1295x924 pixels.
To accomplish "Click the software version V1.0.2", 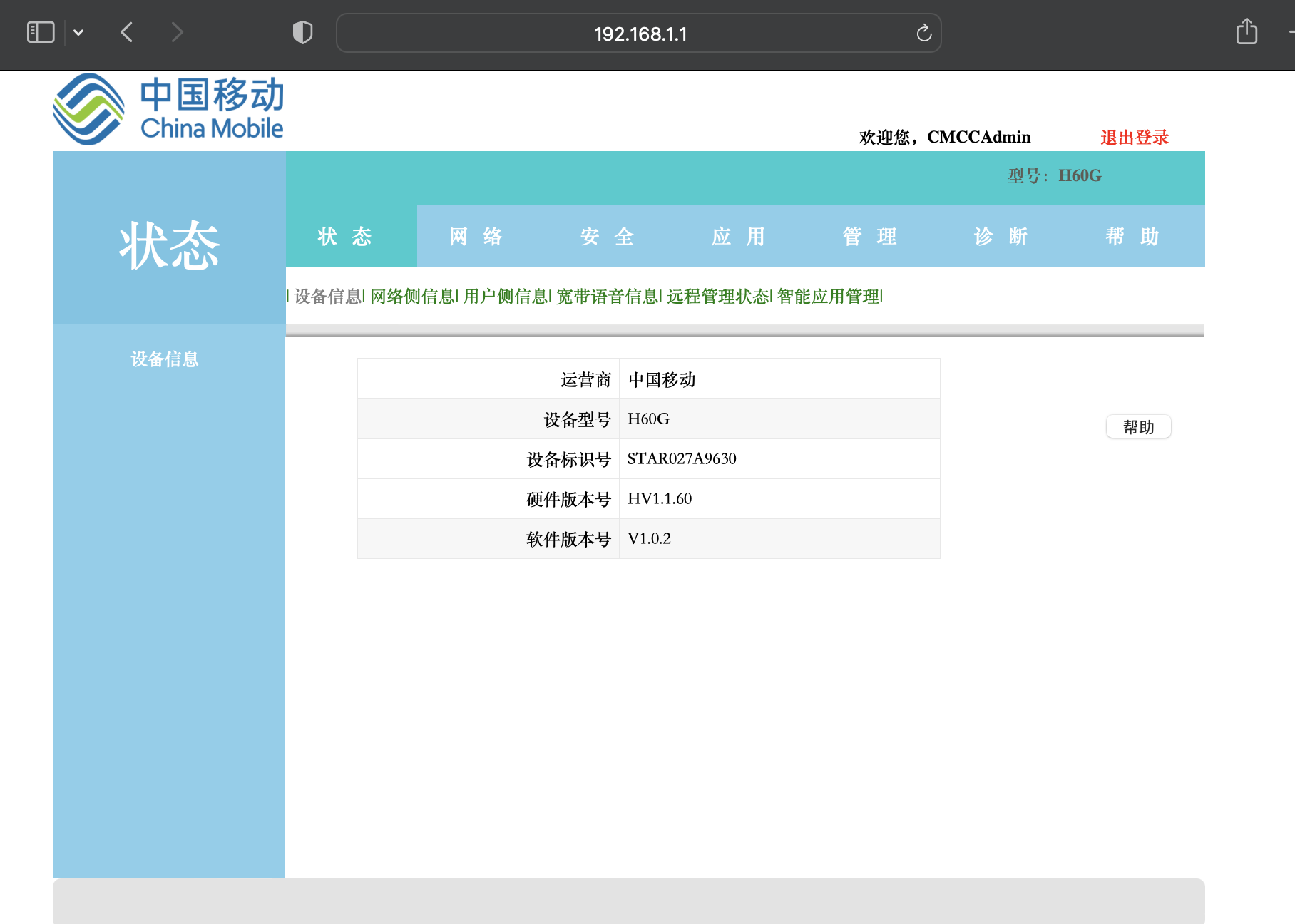I will [x=649, y=539].
